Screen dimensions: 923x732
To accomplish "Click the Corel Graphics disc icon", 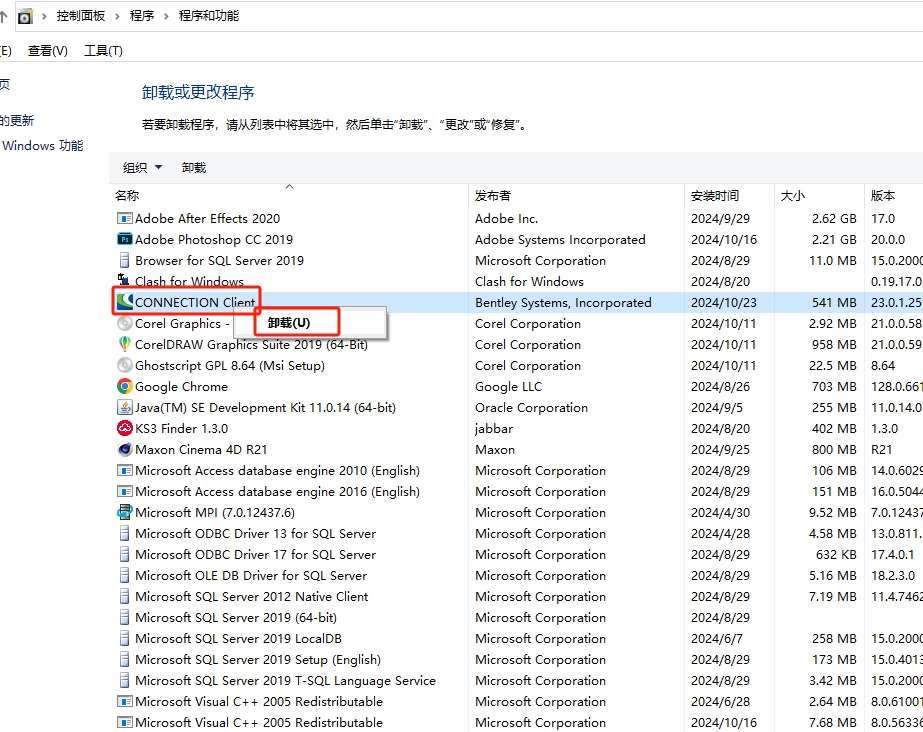I will click(125, 324).
